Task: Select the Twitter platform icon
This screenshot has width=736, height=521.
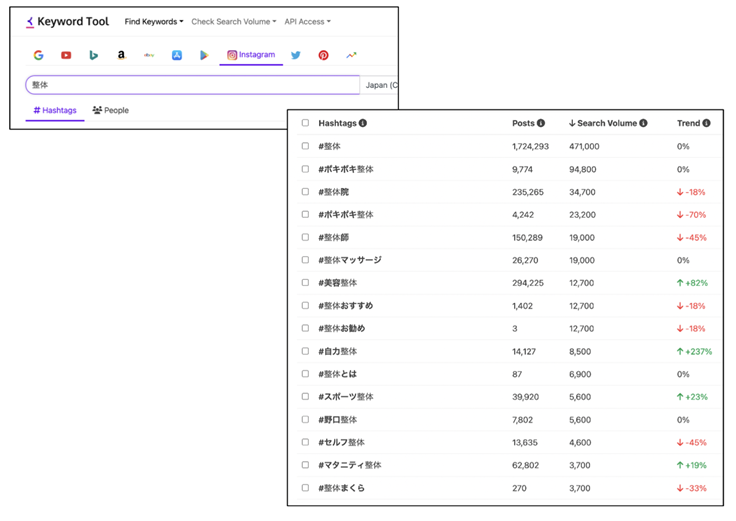Action: pos(296,55)
